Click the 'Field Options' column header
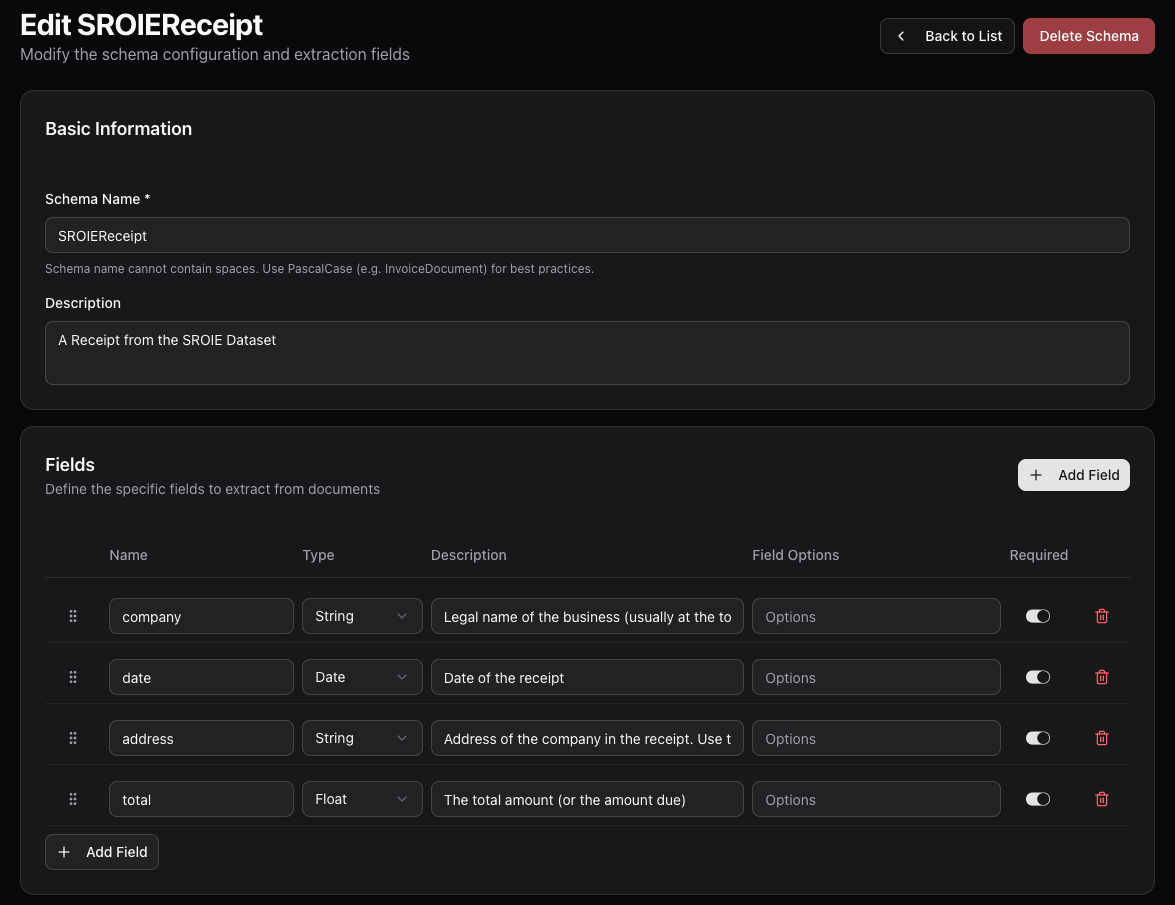This screenshot has height=905, width=1175. [795, 555]
